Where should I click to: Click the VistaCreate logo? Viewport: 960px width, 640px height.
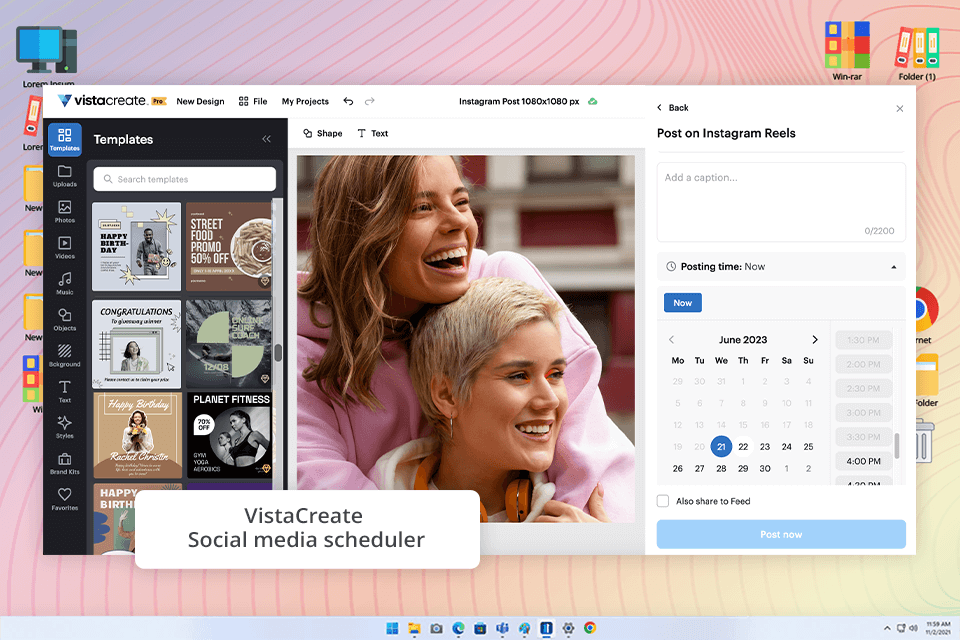(102, 100)
